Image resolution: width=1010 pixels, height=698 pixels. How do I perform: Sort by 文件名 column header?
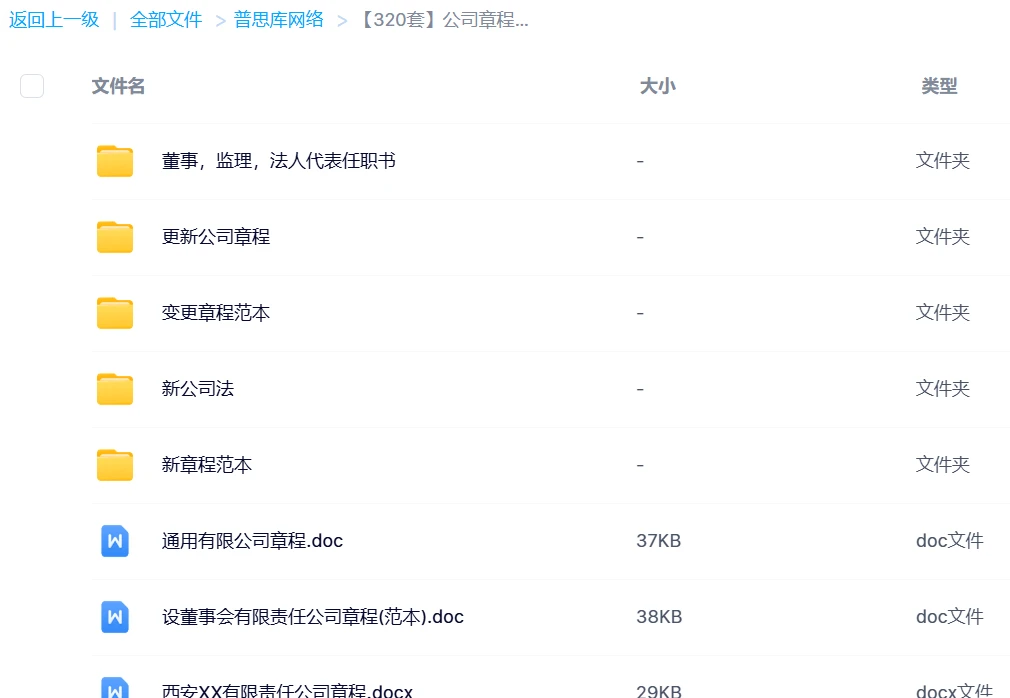[118, 86]
